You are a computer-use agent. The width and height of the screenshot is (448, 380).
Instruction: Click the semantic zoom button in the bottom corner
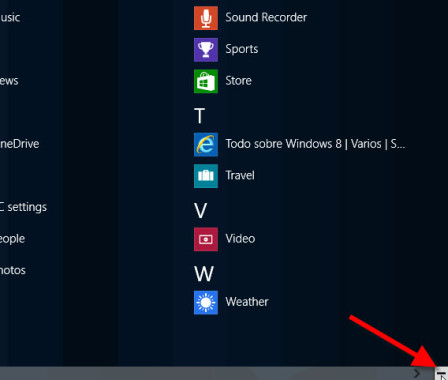pos(442,374)
